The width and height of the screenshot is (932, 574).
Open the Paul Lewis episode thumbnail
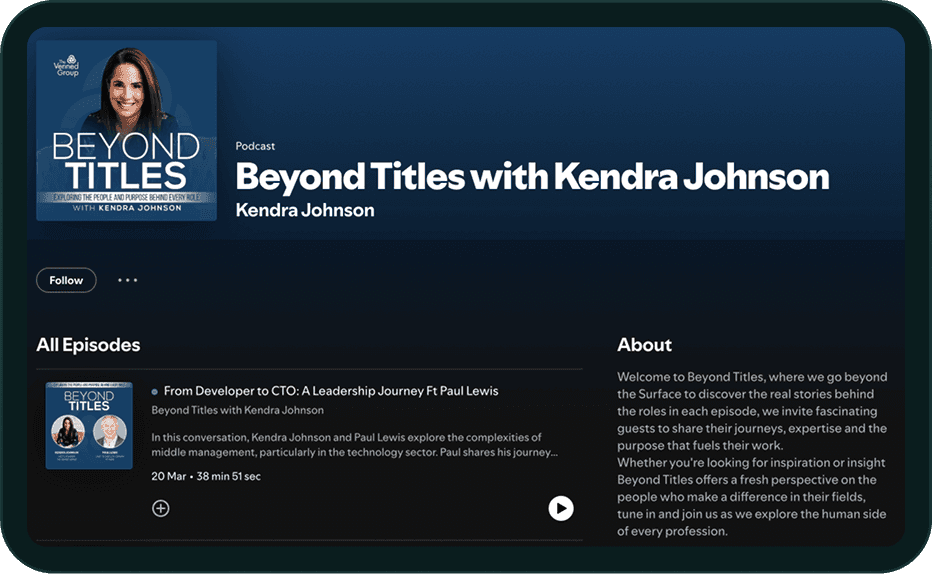(89, 425)
